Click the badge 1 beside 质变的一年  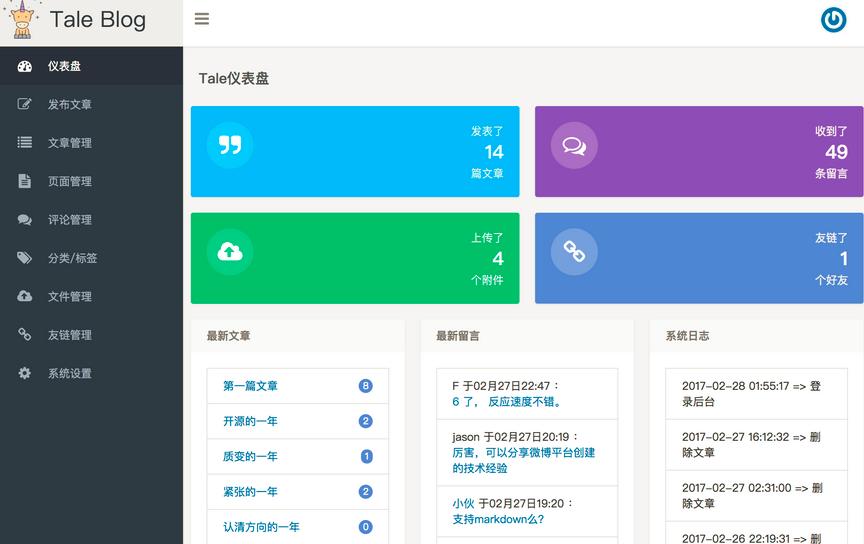click(366, 456)
